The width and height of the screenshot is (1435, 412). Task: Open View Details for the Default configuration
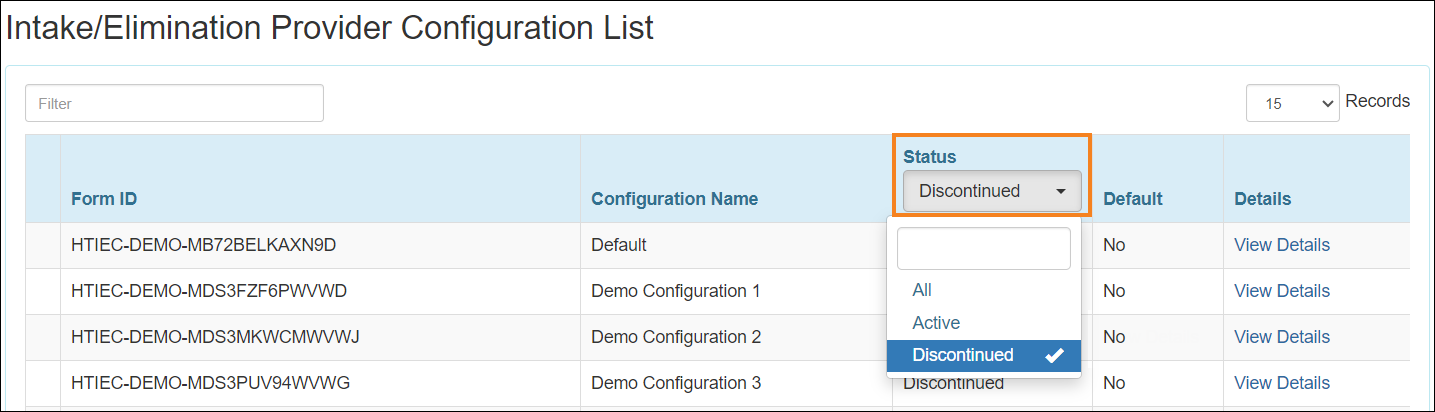[1282, 245]
